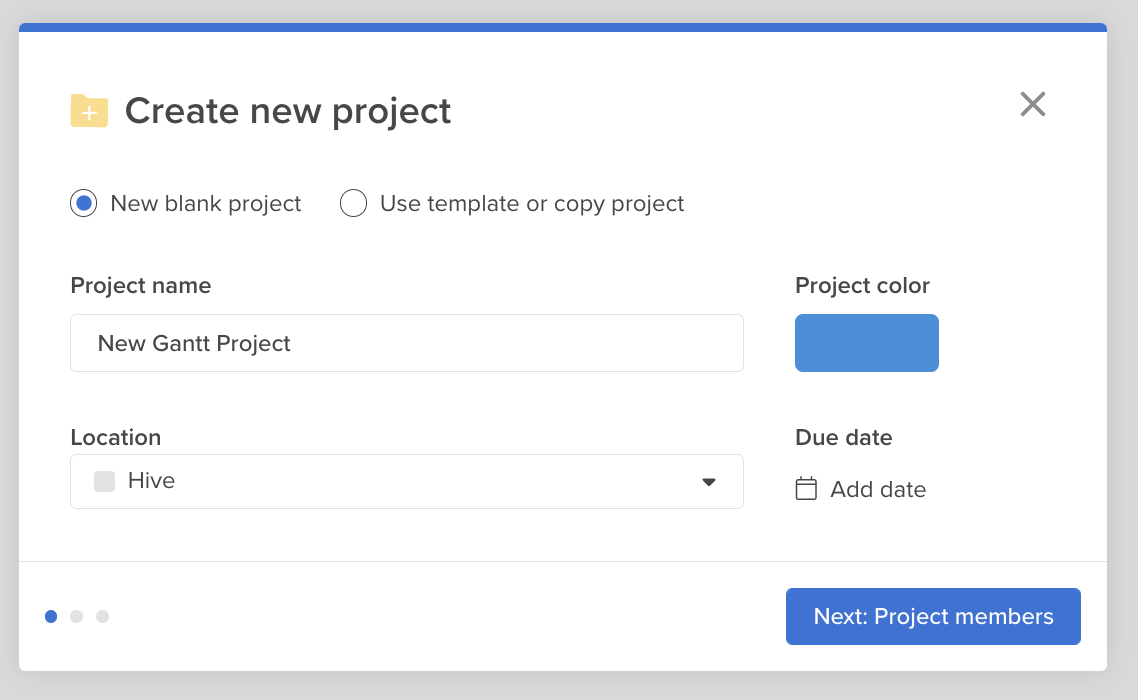Jump to the second step dot

click(x=76, y=616)
